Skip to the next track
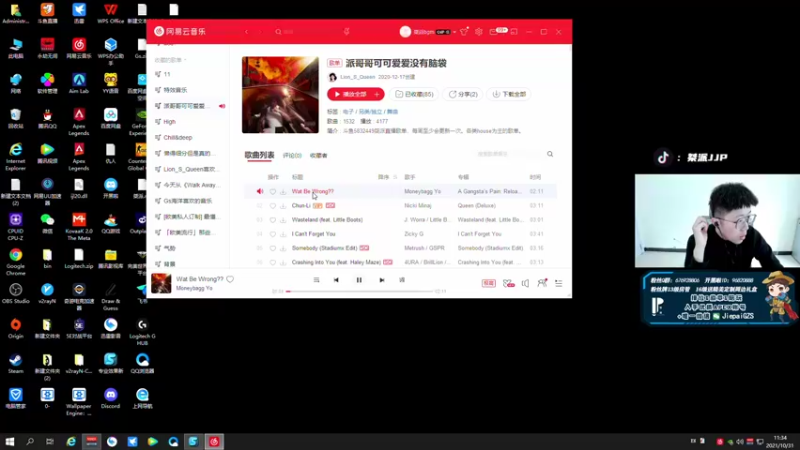Viewport: 800px width, 450px height. 382,280
